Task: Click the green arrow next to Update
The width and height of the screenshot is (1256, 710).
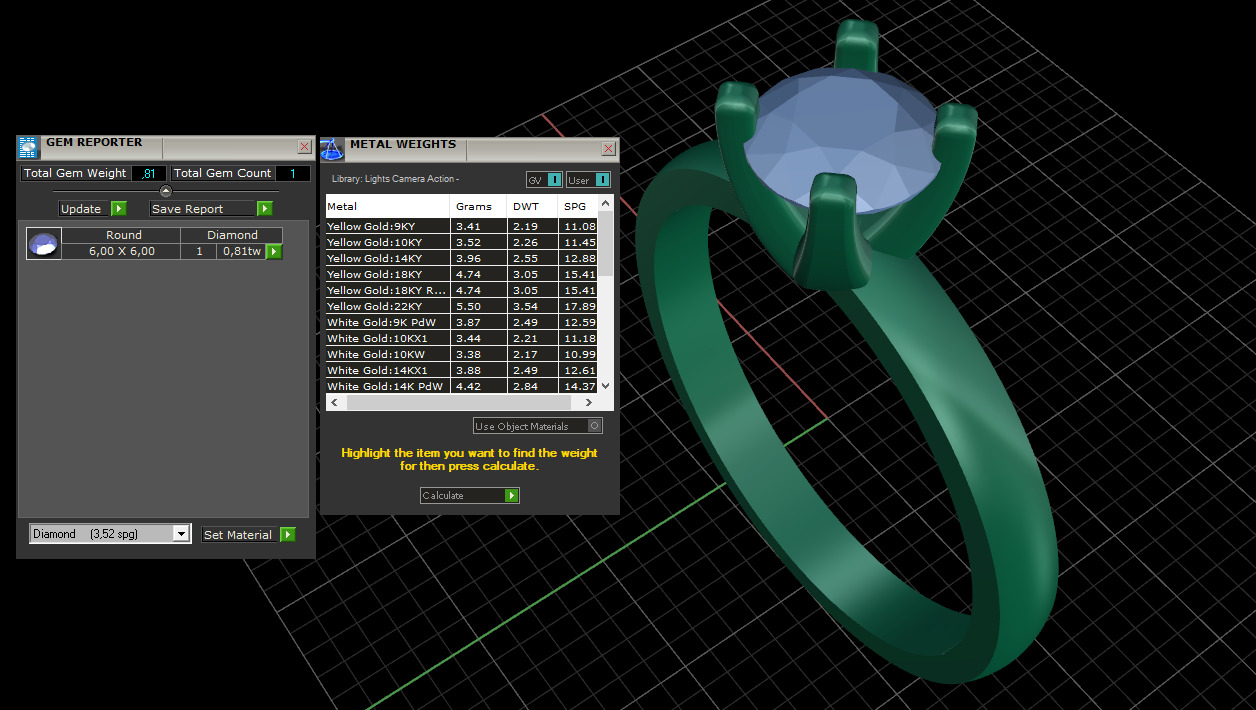Action: [x=119, y=209]
